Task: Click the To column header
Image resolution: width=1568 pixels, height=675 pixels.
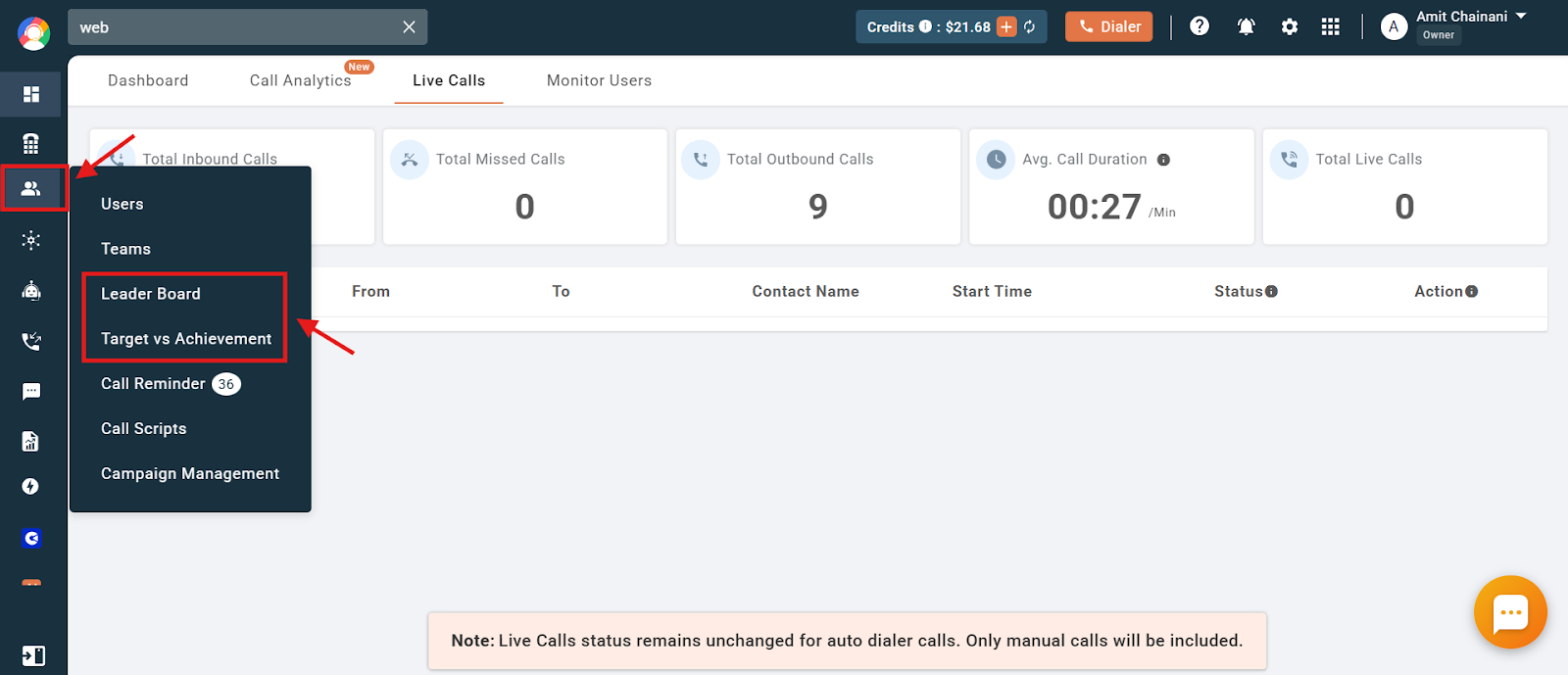Action: point(561,291)
